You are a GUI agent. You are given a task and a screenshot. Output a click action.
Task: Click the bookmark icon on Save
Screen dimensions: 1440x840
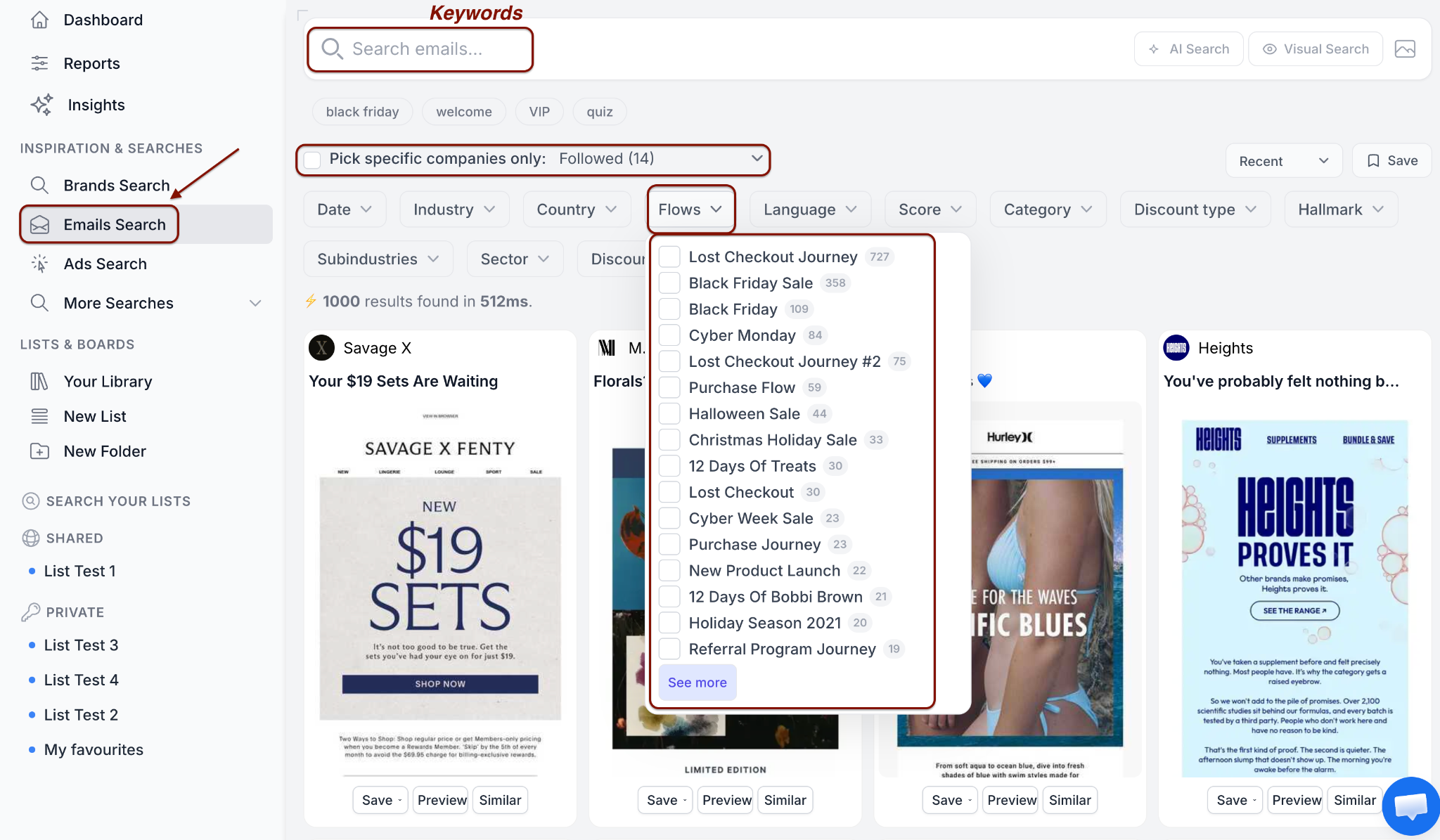pyautogui.click(x=1373, y=161)
